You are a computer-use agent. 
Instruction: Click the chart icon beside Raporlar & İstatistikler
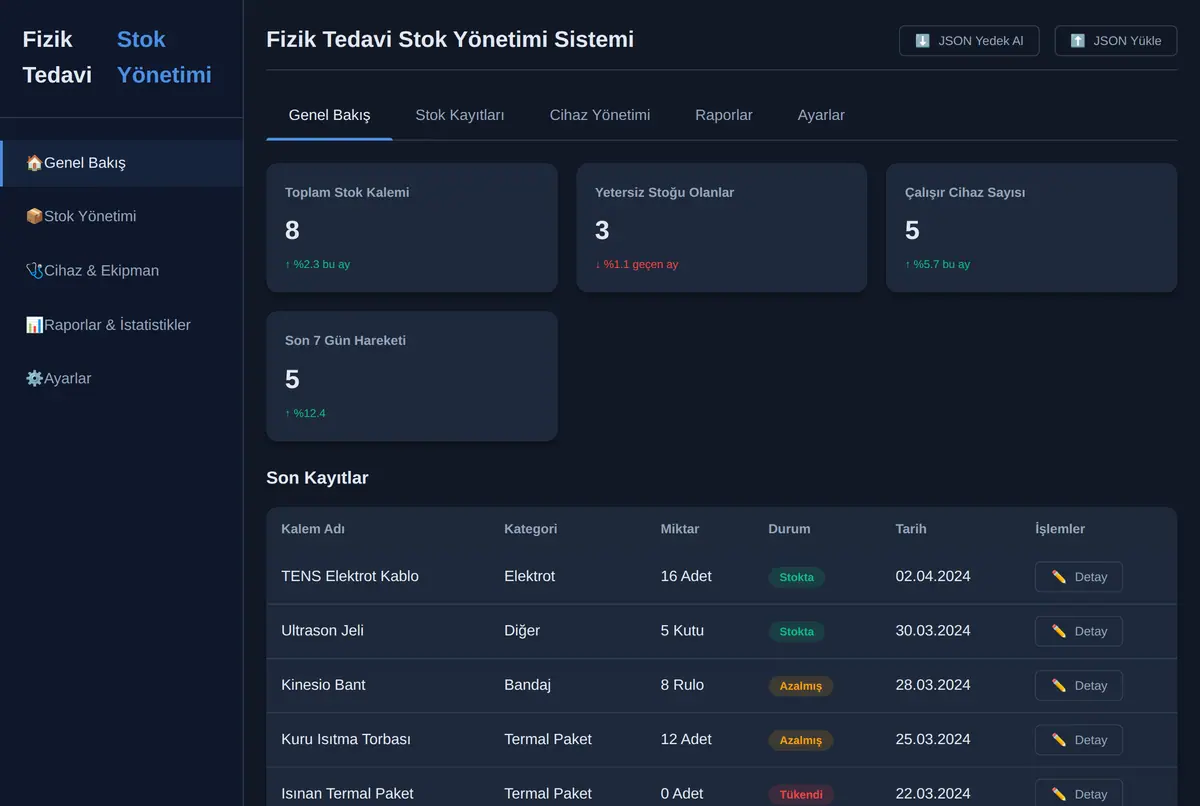pos(34,325)
